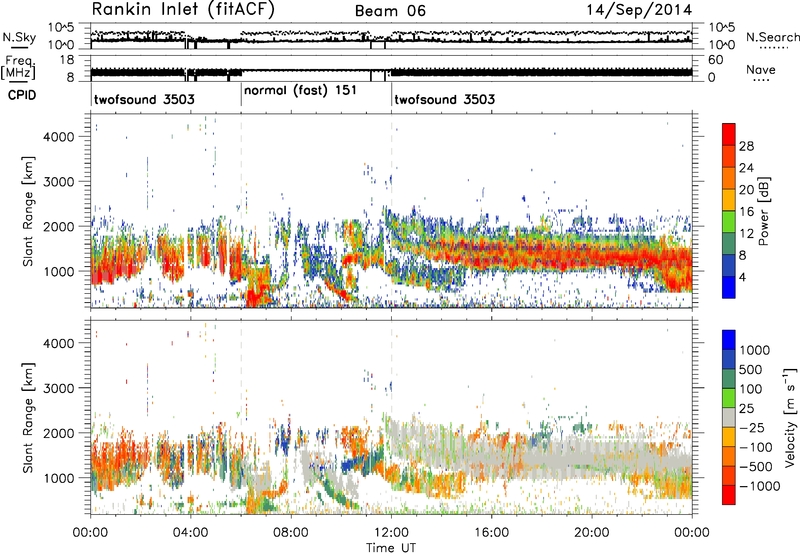The height and width of the screenshot is (554, 800).
Task: Click the 04:00 time tick label
Action: click(190, 532)
